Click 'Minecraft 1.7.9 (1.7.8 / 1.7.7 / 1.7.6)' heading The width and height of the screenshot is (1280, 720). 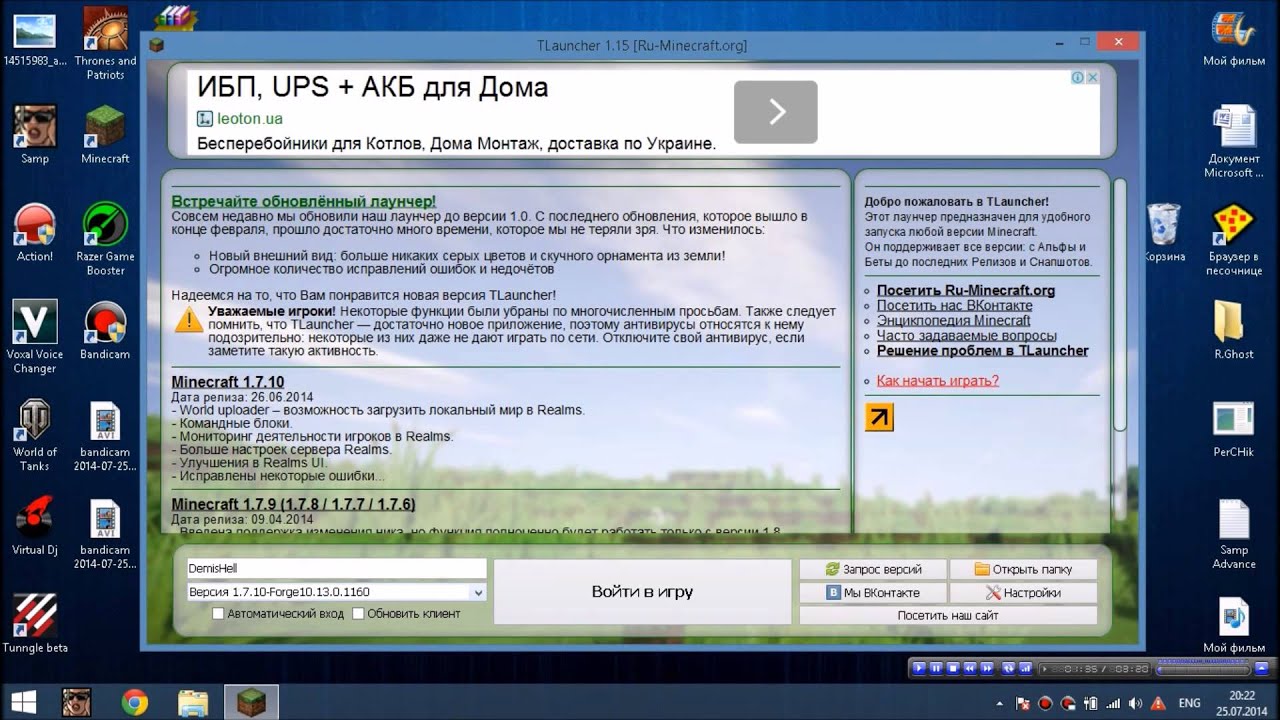click(x=293, y=504)
